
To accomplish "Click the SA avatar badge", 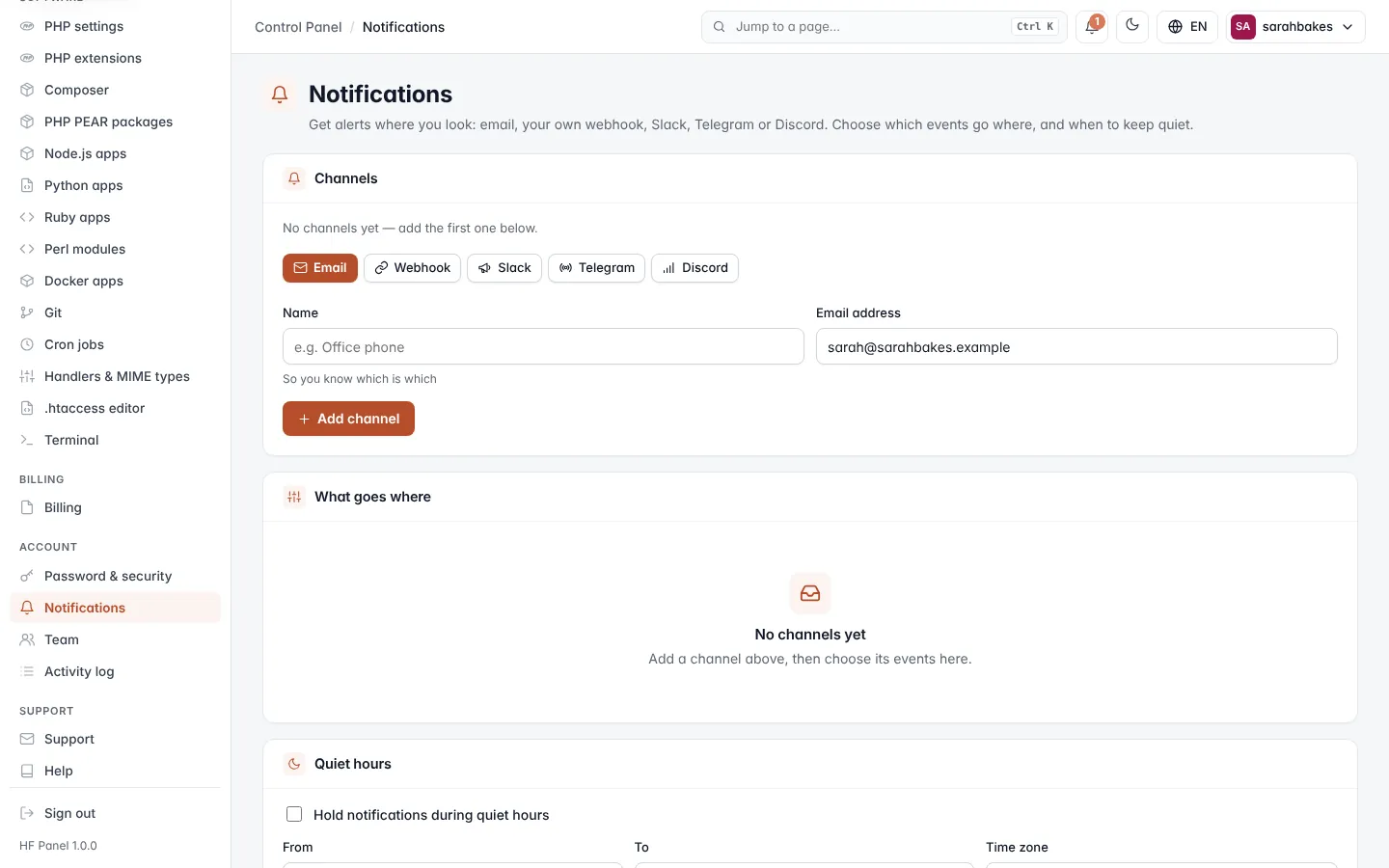I will pos(1242,27).
